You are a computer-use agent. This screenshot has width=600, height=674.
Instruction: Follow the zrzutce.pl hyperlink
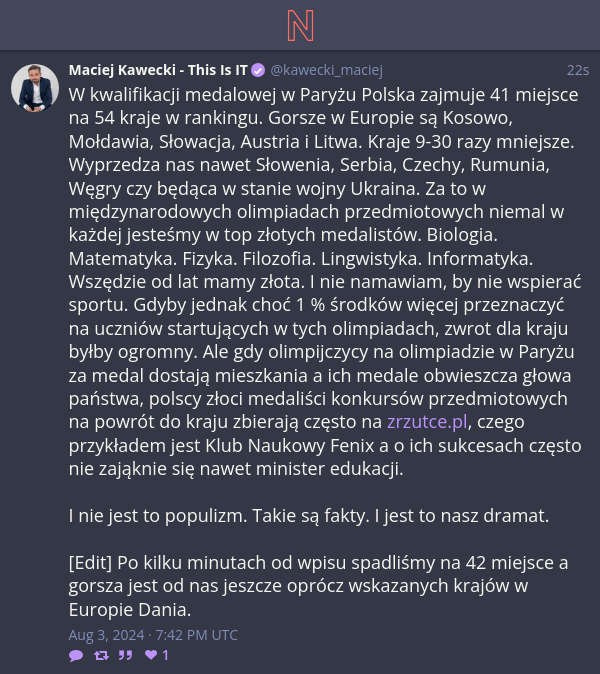point(427,422)
